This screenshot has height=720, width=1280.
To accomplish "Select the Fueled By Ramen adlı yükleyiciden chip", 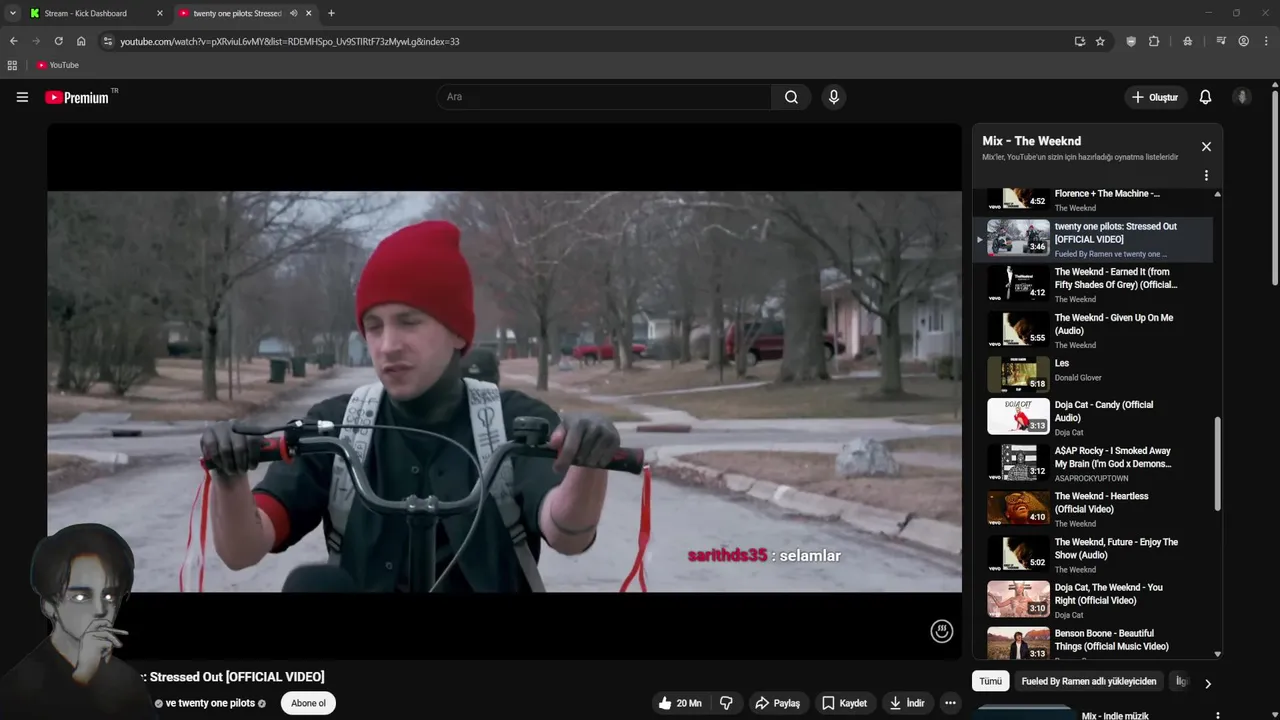I will click(x=1088, y=681).
